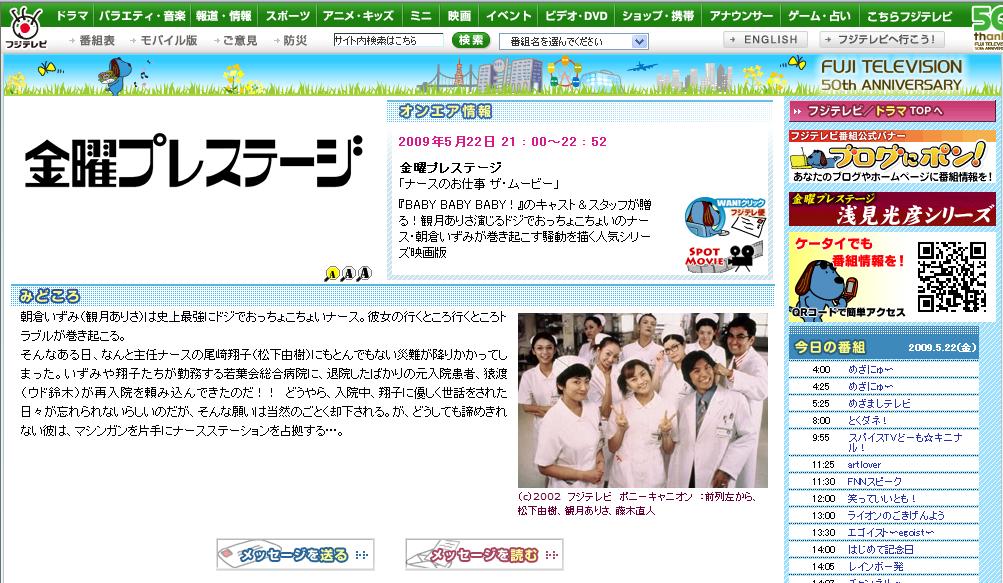
Task: Open the 番組名を選んでください dropdown
Action: (574, 42)
